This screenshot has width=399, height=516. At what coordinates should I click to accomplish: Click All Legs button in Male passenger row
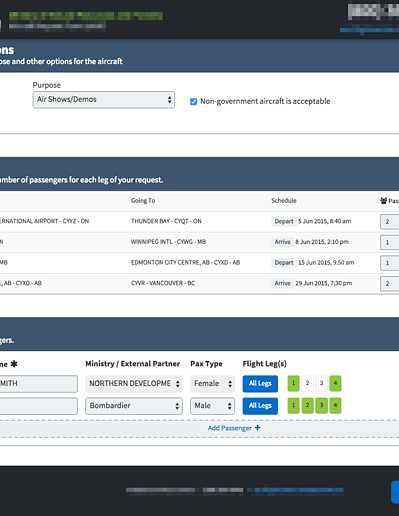click(260, 406)
